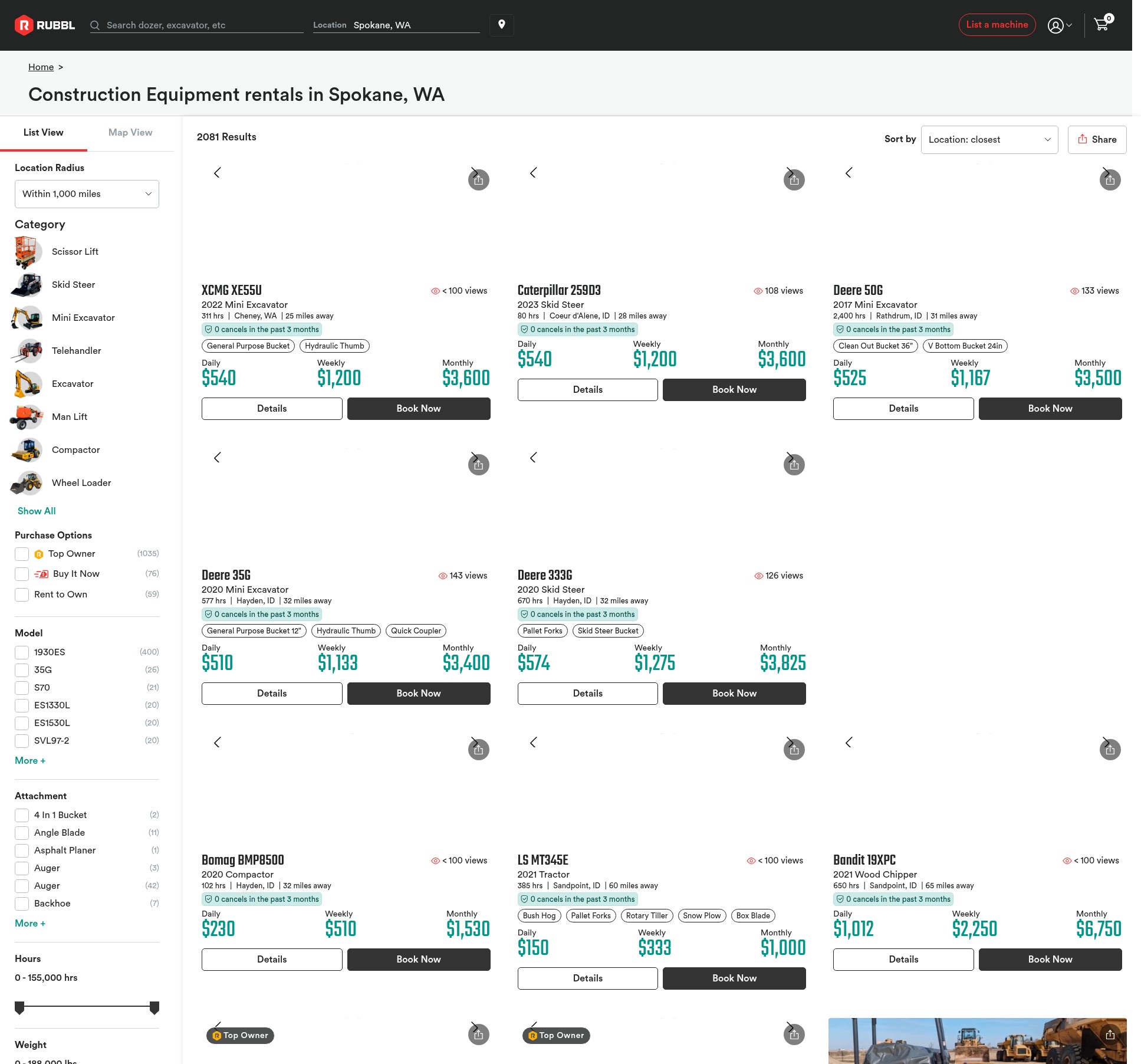
Task: Share the Deere 50G listing
Action: (1110, 180)
